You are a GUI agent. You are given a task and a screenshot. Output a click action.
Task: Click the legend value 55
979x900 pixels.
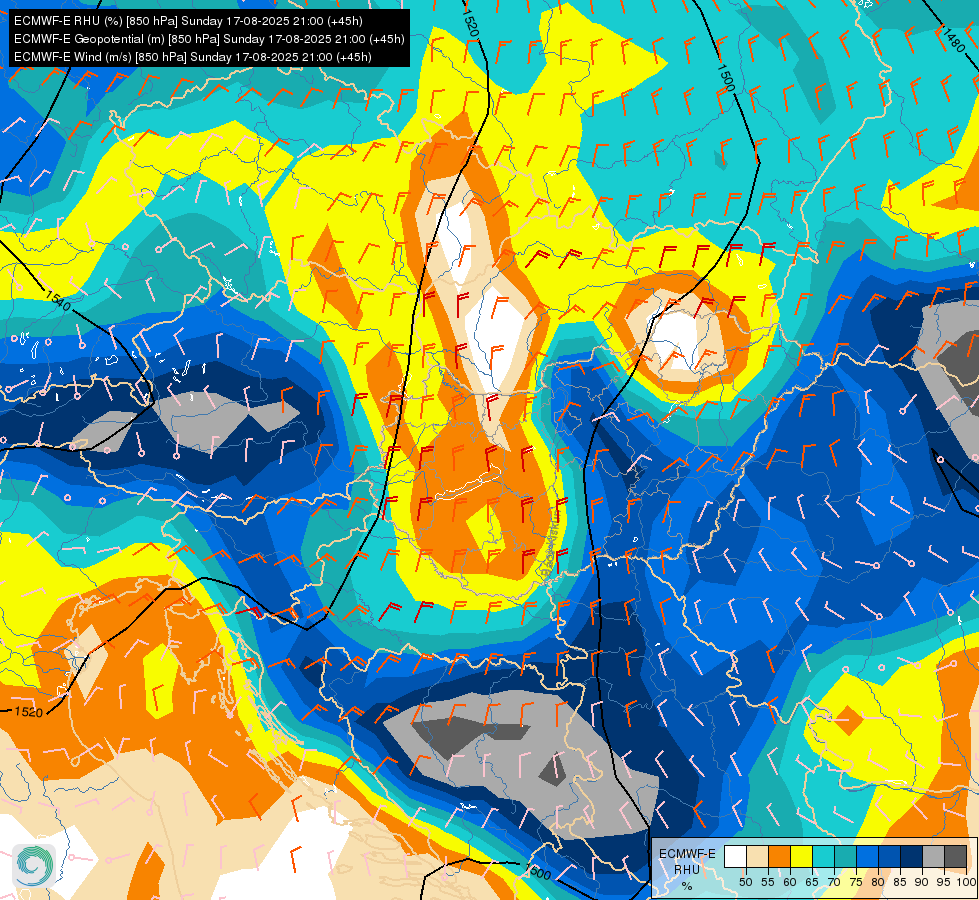[768, 882]
